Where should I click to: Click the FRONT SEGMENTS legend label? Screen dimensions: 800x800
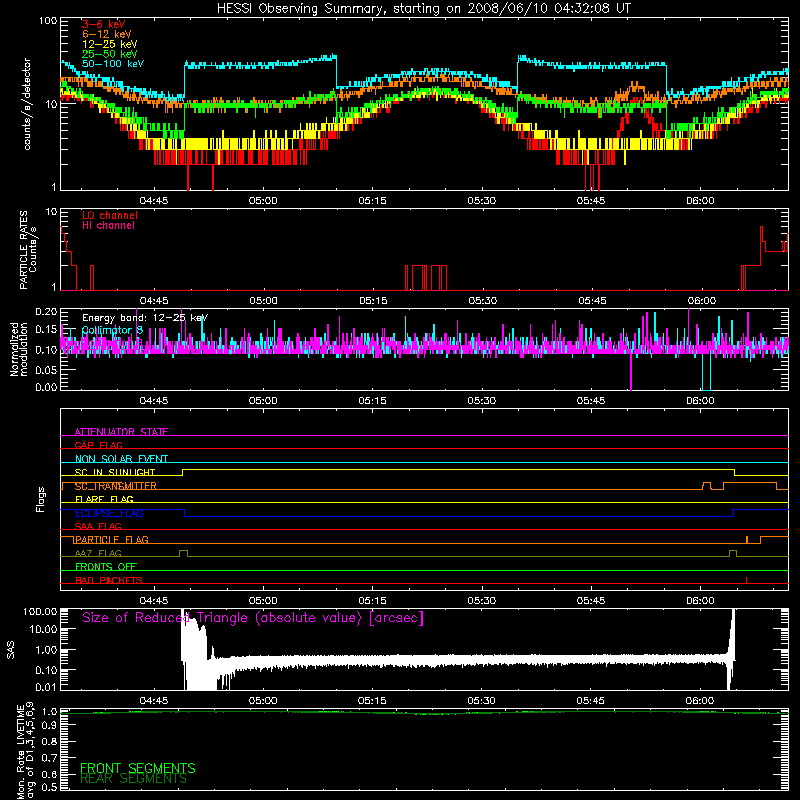point(138,768)
